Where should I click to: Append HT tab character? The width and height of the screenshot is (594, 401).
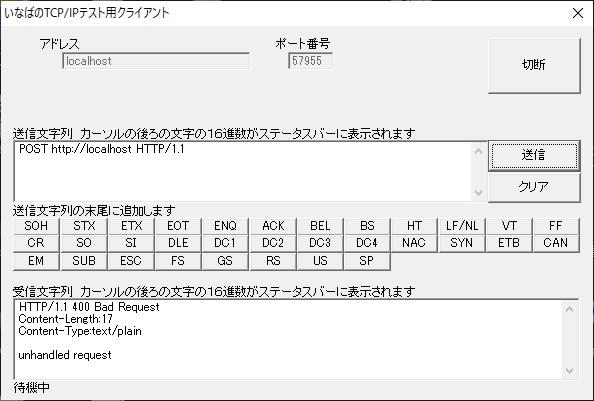(x=414, y=226)
